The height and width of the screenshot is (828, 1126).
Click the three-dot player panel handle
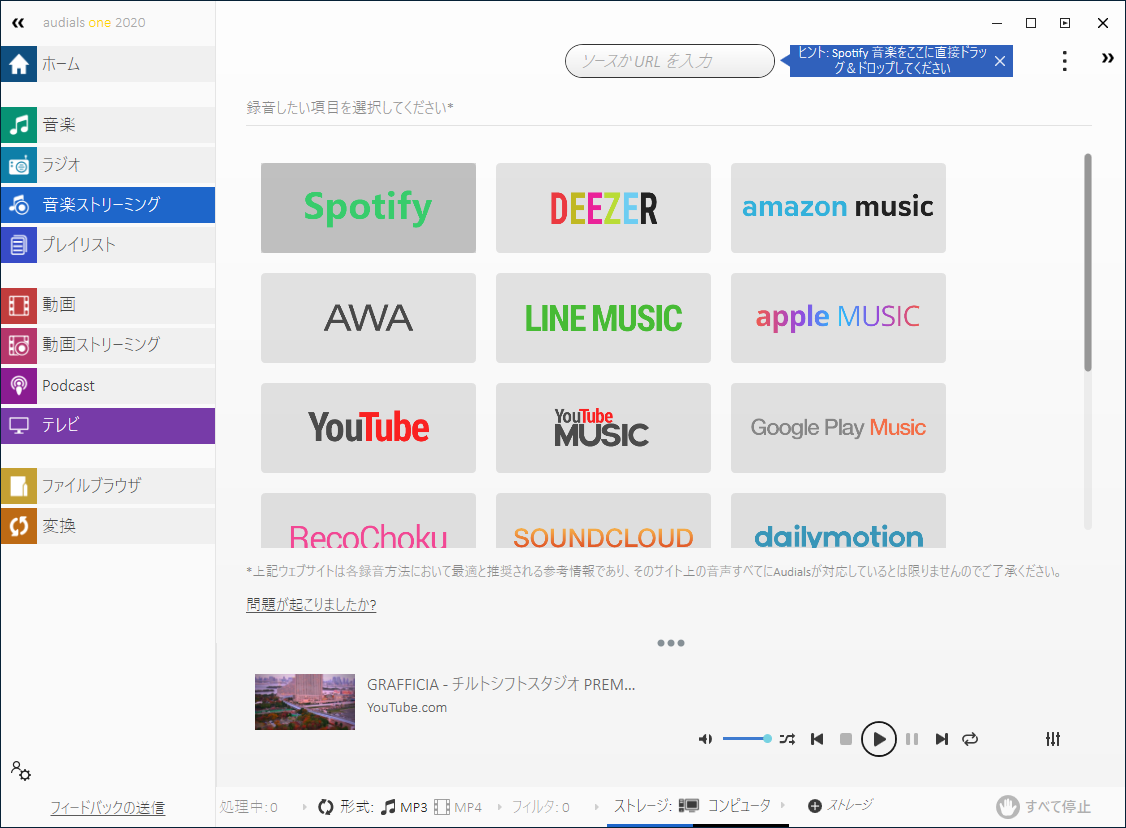pyautogui.click(x=671, y=643)
